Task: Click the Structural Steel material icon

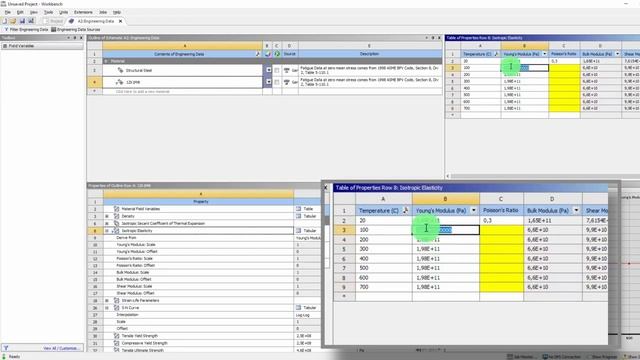Action: [120, 70]
